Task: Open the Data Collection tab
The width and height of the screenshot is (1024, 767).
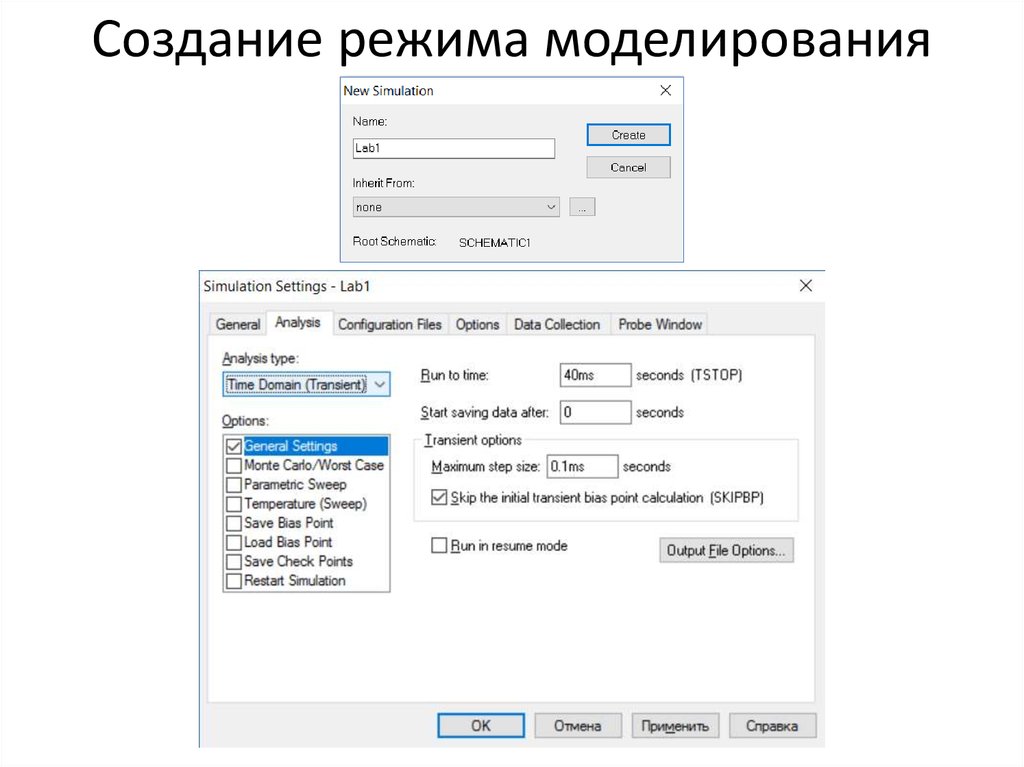Action: [557, 324]
